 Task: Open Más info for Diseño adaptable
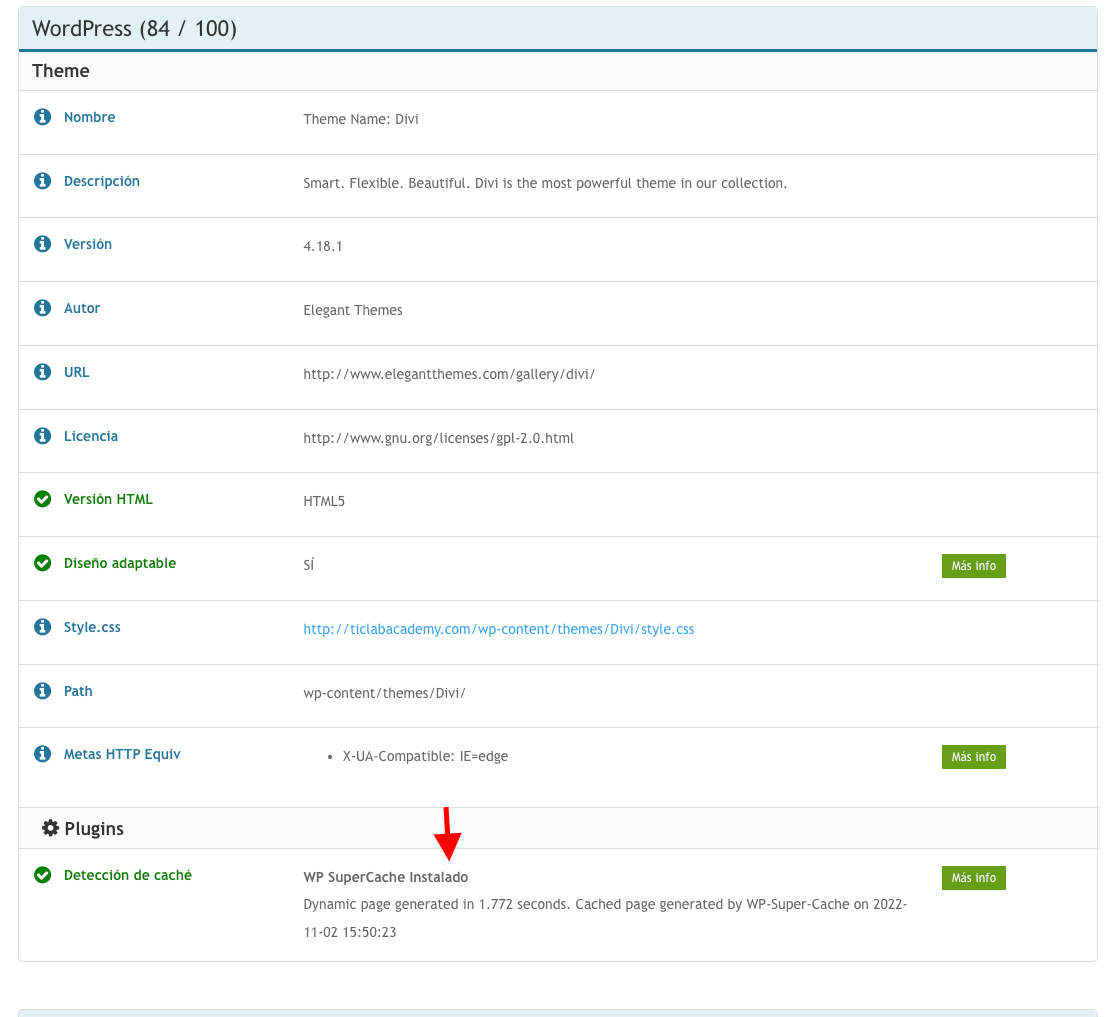(x=974, y=566)
